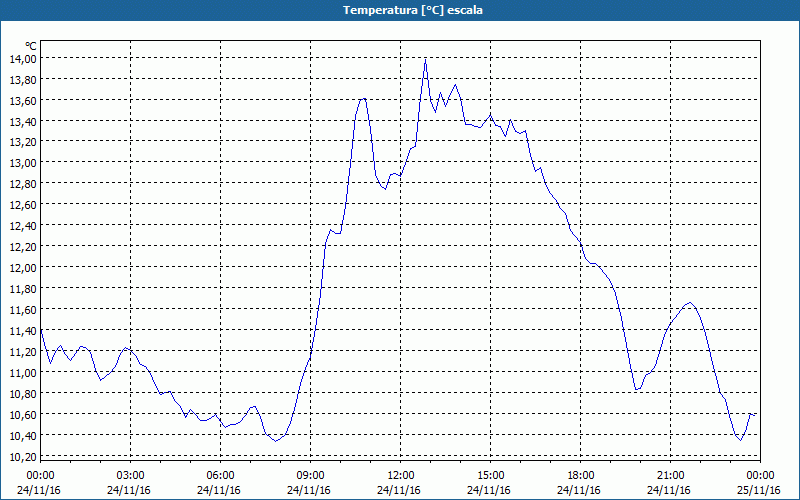Pick the 13,00 temperature axis label
The image size is (800, 500).
pos(23,162)
